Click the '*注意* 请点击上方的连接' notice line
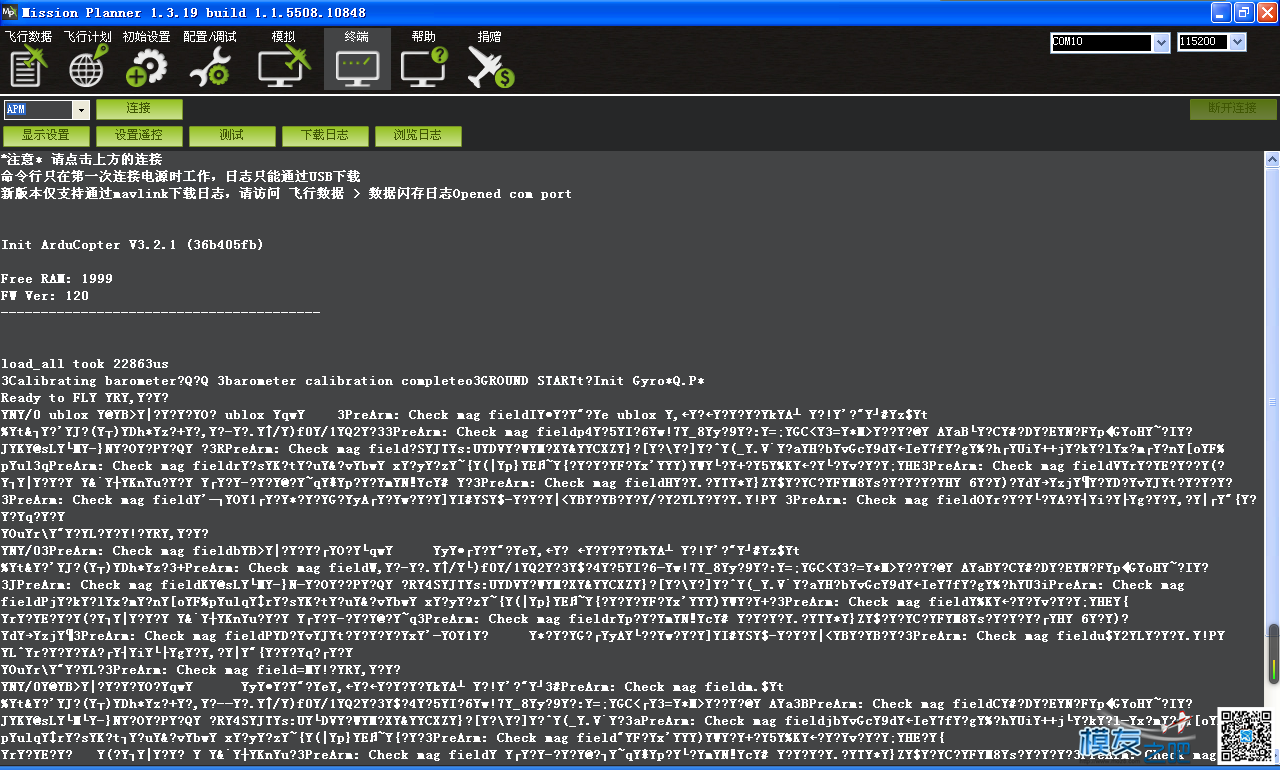This screenshot has height=770, width=1280. pos(81,159)
